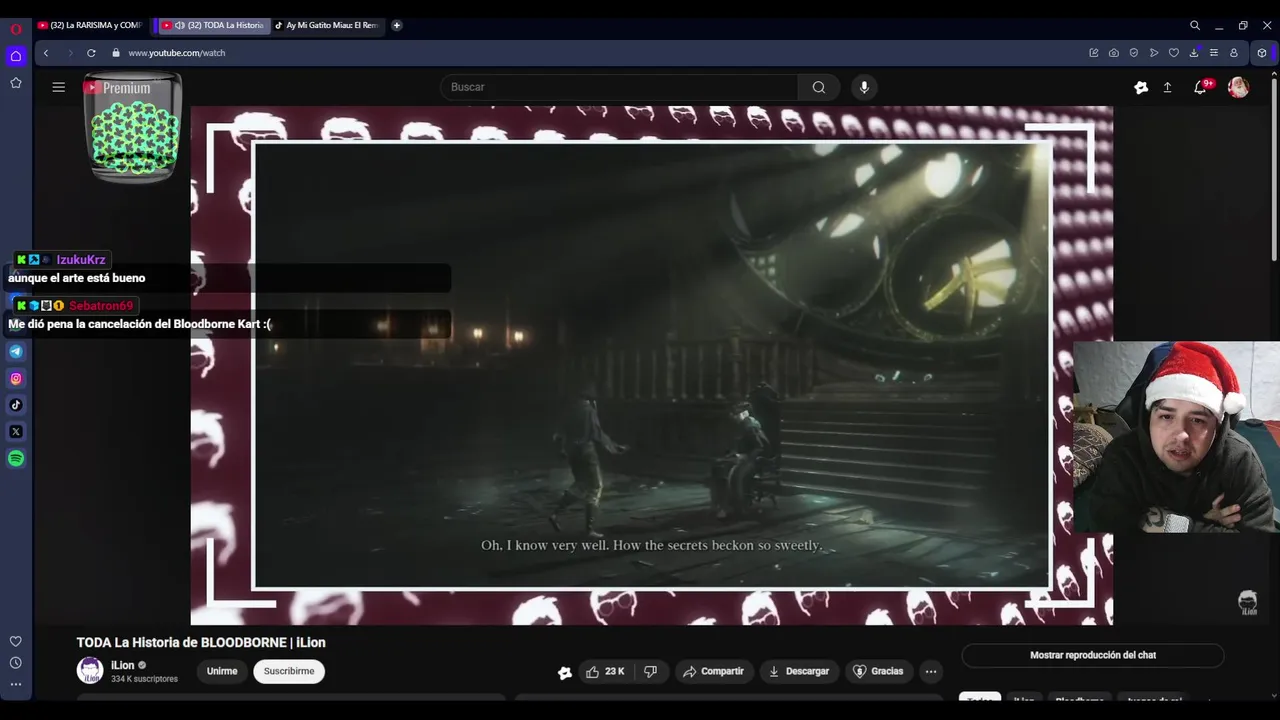The height and width of the screenshot is (720, 1280).
Task: Search tabs with the magnifier icon
Action: tap(1195, 25)
